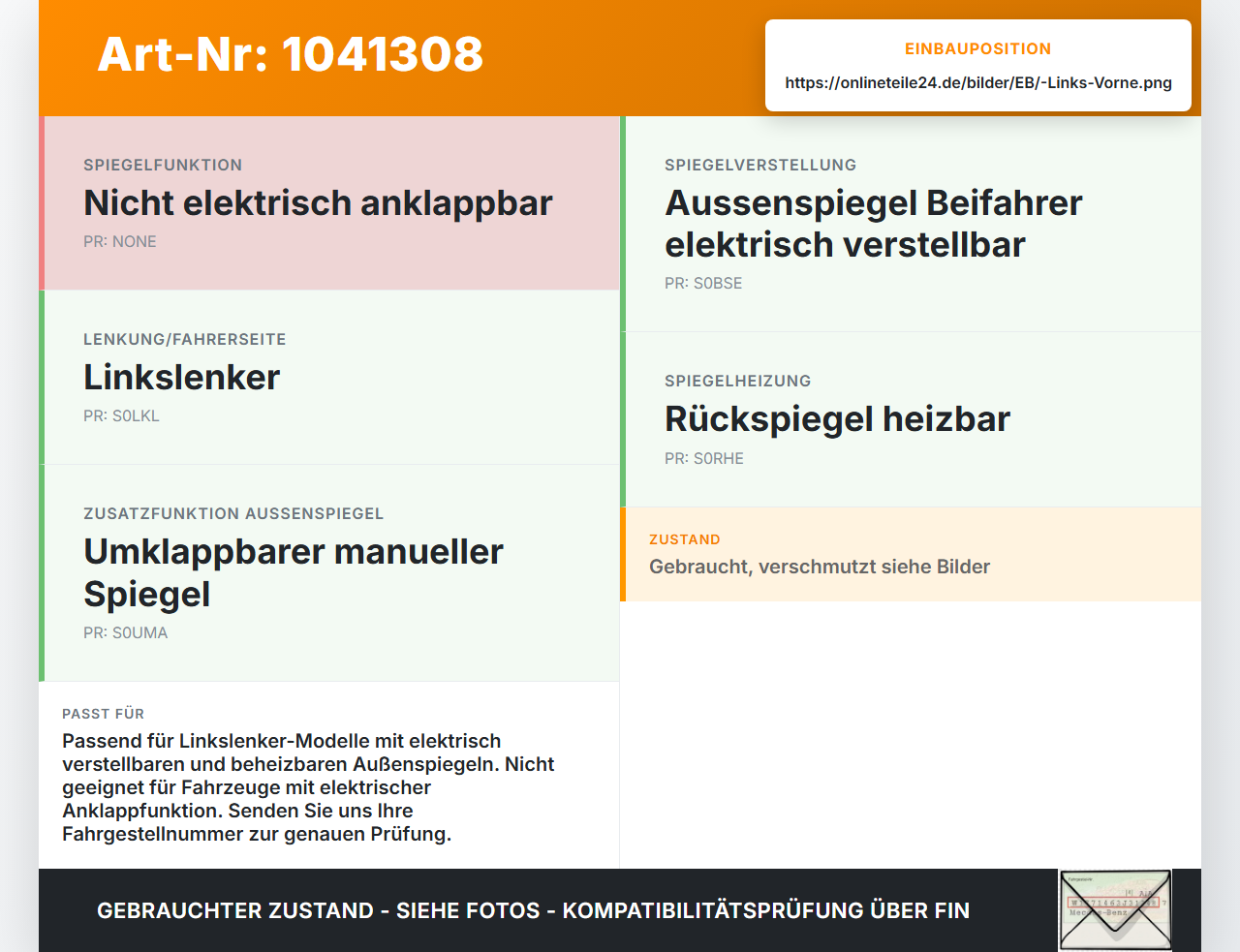Screen dimensions: 1240x952
Task: Click the 'Rückspiegel heizbar' card
Action: (x=911, y=419)
